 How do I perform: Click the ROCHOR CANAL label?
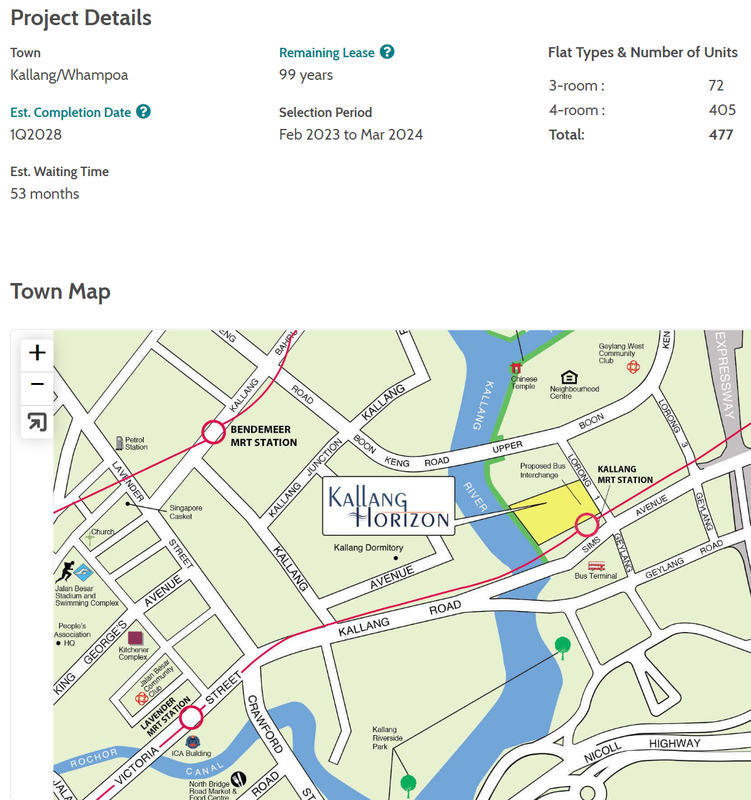146,762
